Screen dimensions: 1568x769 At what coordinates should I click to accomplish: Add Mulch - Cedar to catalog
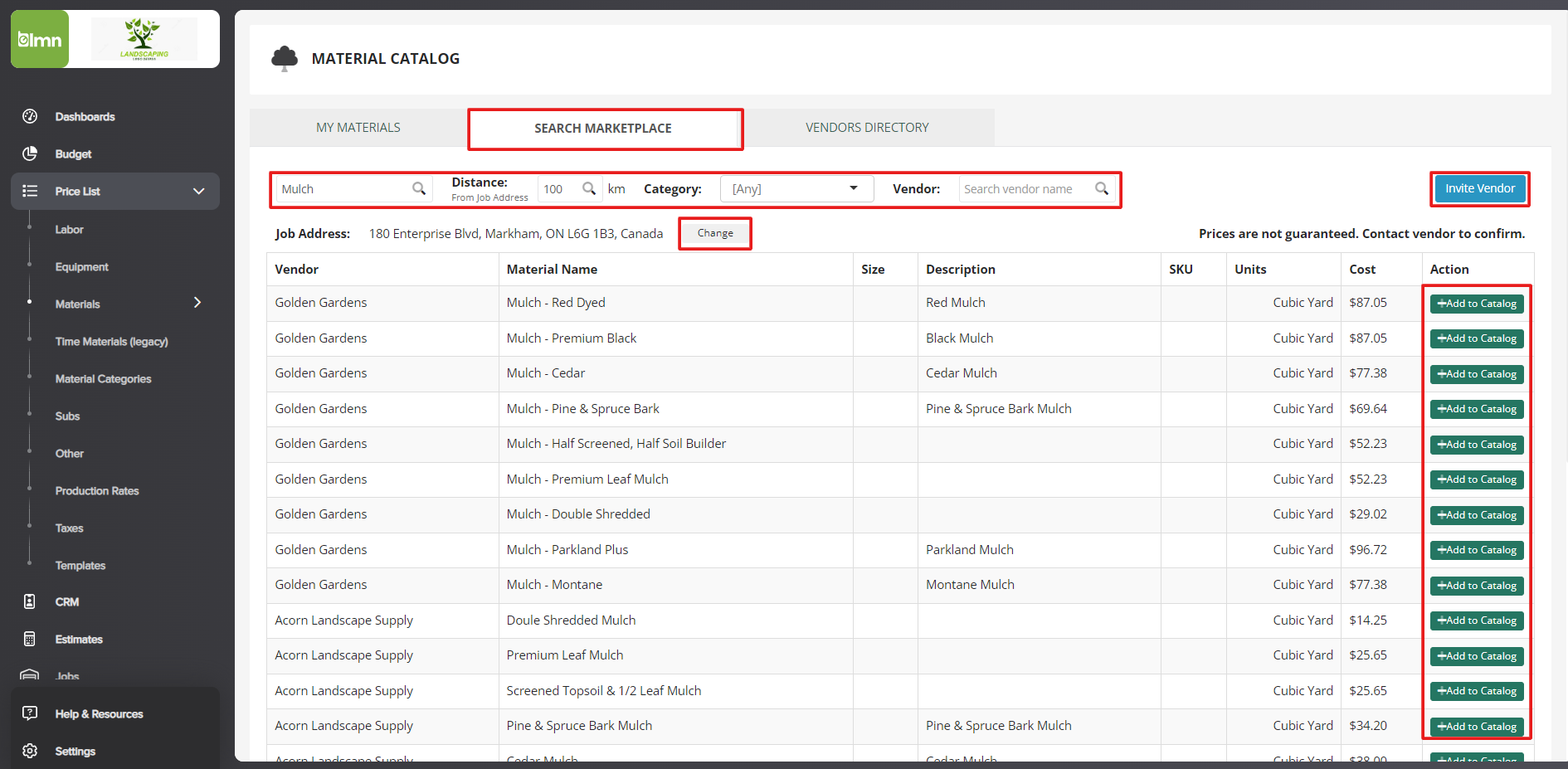(1477, 374)
